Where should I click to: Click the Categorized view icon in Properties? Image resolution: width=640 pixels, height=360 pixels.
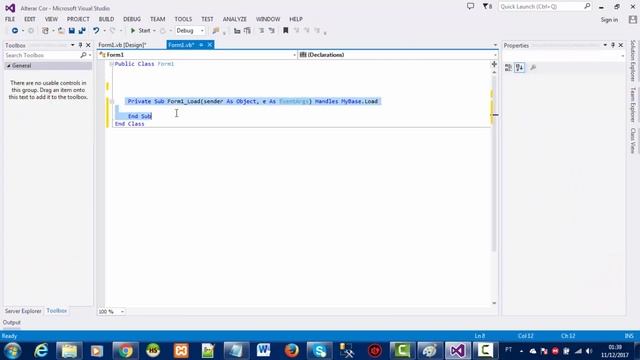508,68
